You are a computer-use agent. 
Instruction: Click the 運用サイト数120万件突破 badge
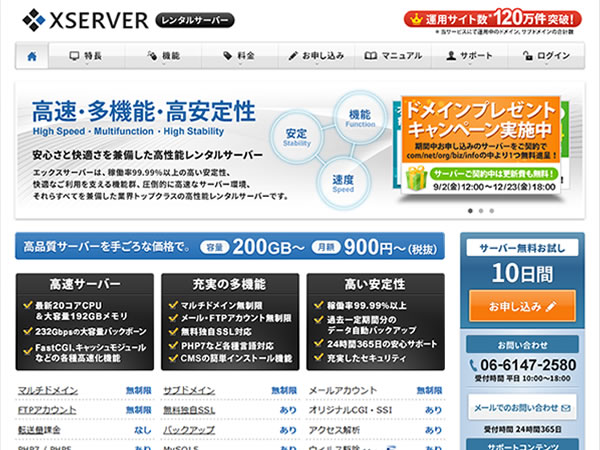[x=493, y=19]
